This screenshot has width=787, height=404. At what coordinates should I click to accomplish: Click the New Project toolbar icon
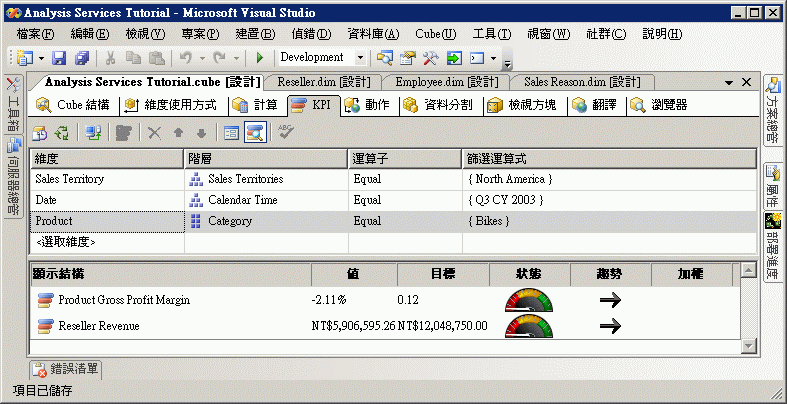(x=23, y=58)
